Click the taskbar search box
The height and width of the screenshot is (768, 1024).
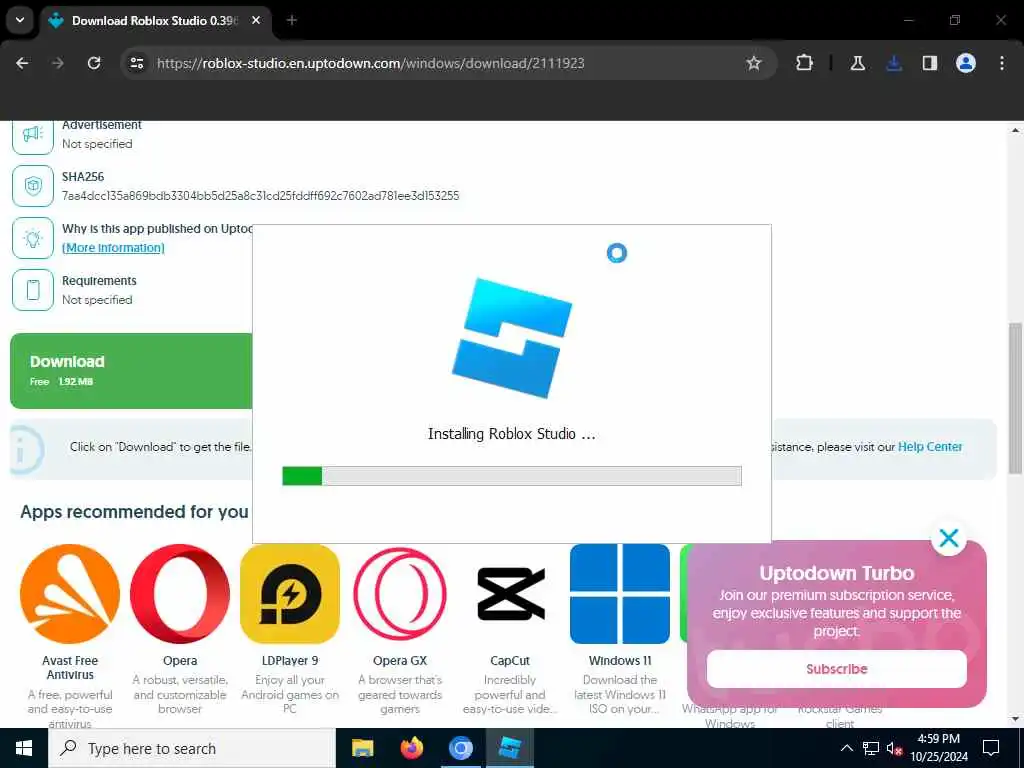(x=192, y=748)
